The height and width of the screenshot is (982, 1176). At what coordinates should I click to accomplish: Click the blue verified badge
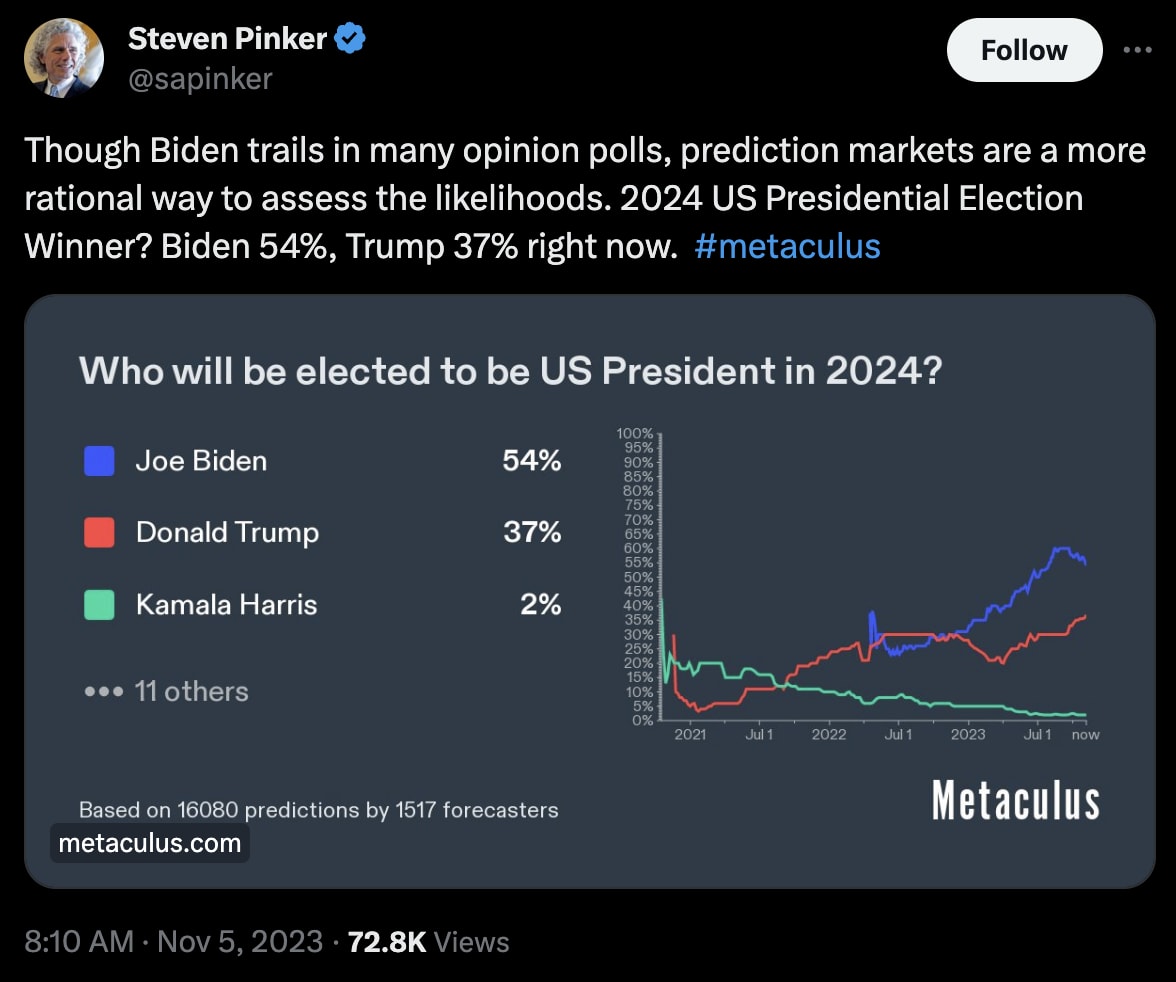pos(350,40)
